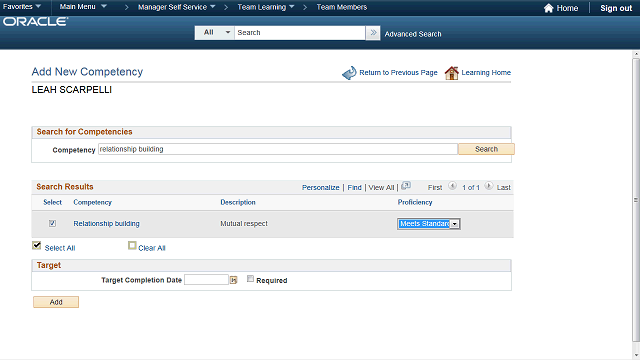Image resolution: width=640 pixels, height=360 pixels.
Task: Open the calendar picker for Target Completion Date
Action: point(233,280)
